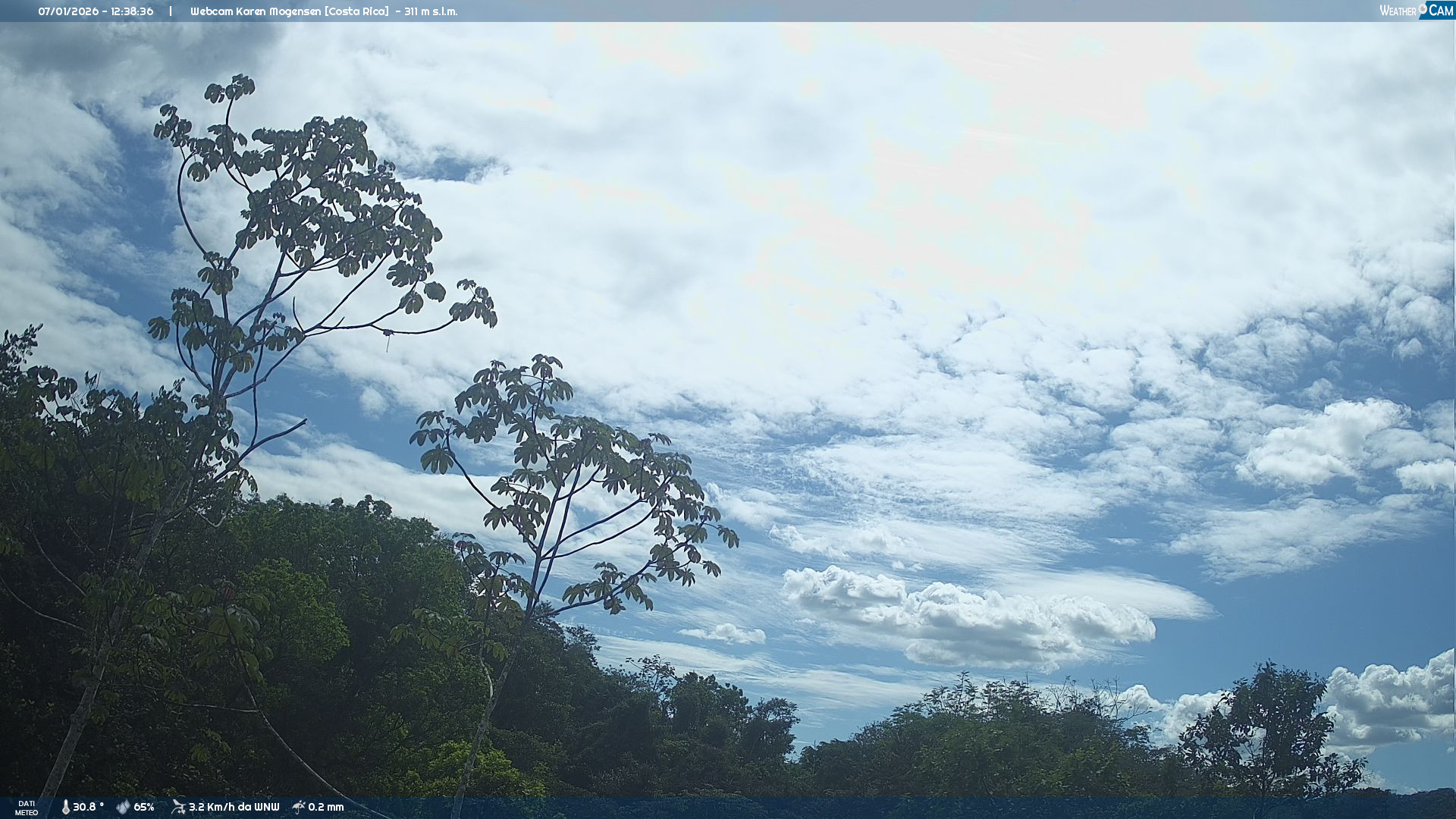Click the Weather word in the logo
This screenshot has height=819, width=1456.
coord(1398,11)
